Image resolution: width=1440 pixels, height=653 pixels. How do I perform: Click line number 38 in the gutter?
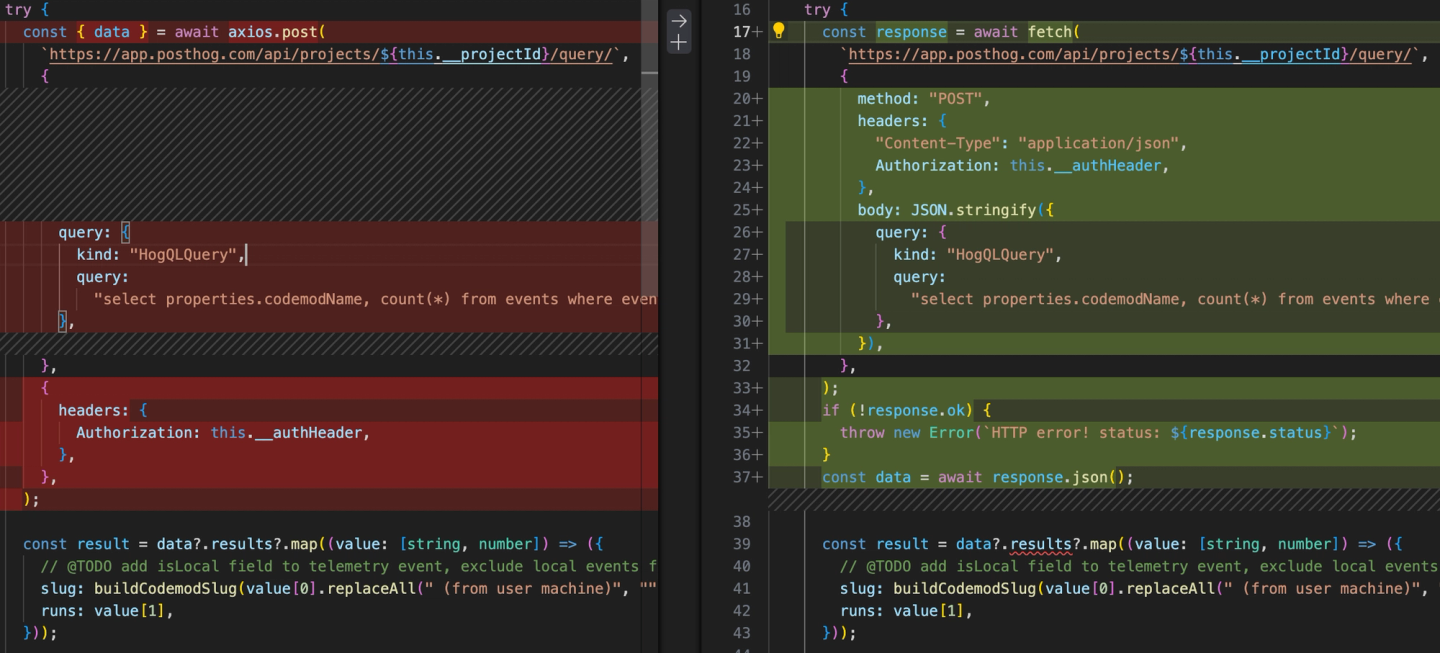[x=741, y=521]
